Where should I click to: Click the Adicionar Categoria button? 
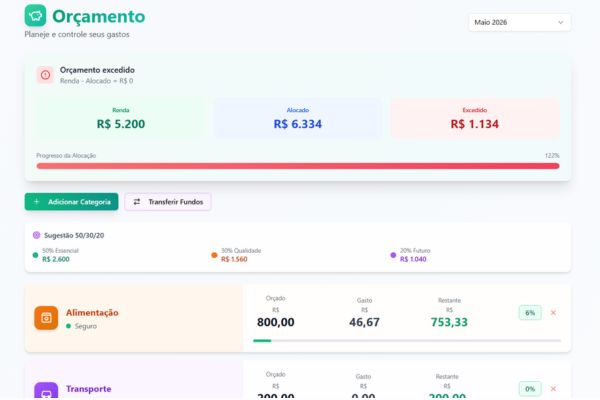point(72,202)
